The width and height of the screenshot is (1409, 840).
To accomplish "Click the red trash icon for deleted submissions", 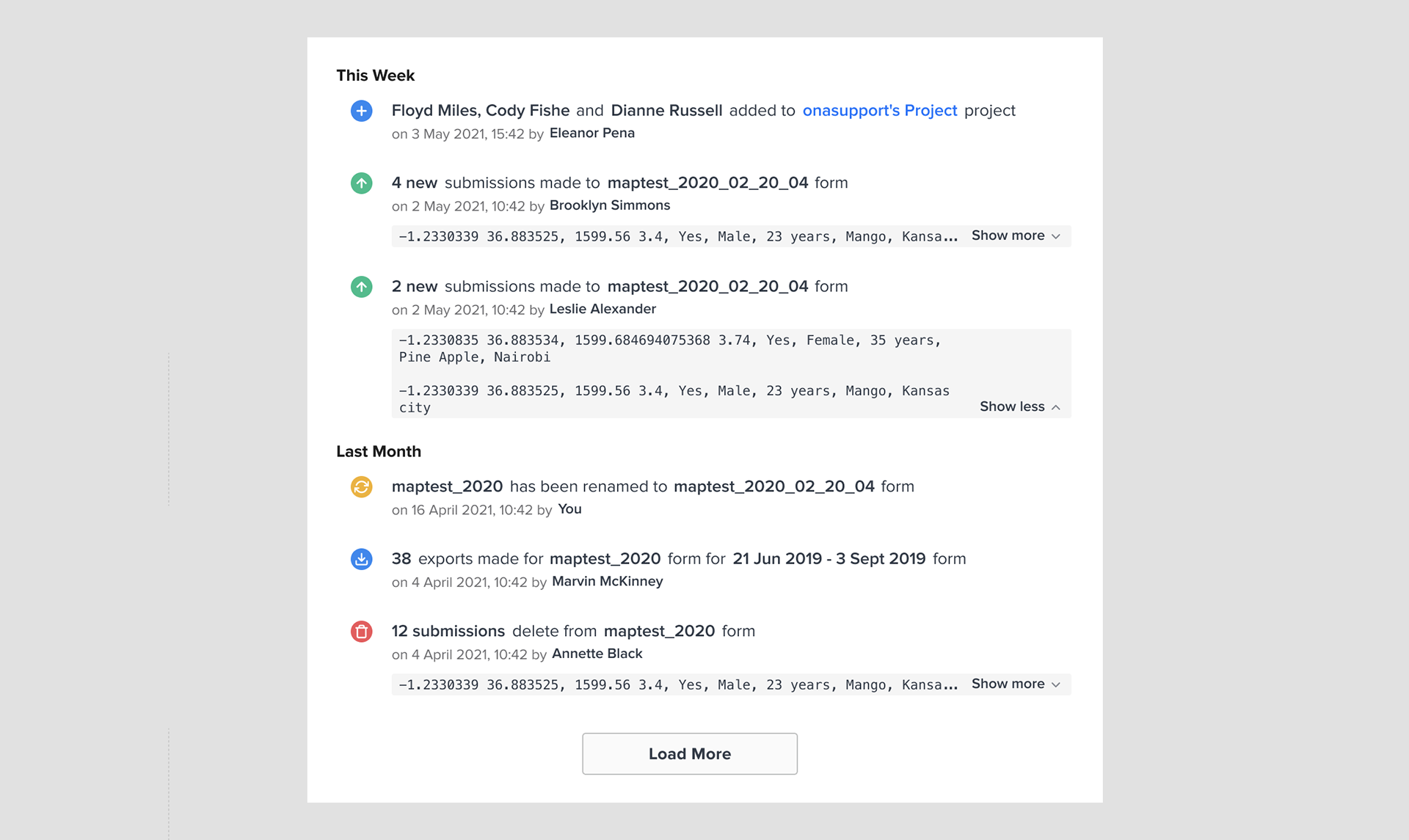I will pyautogui.click(x=361, y=631).
